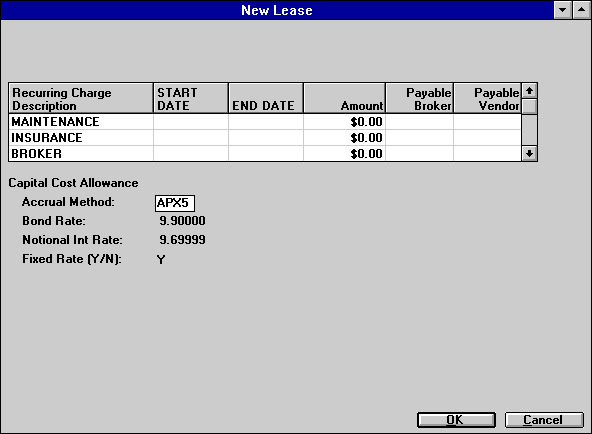The height and width of the screenshot is (434, 592).
Task: Click the INSURANCE end date cell
Action: pos(266,138)
